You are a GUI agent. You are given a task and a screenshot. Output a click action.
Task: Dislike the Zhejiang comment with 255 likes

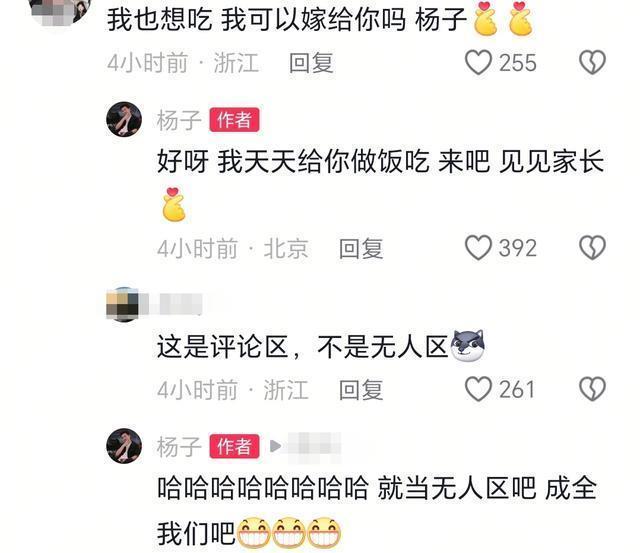(592, 62)
